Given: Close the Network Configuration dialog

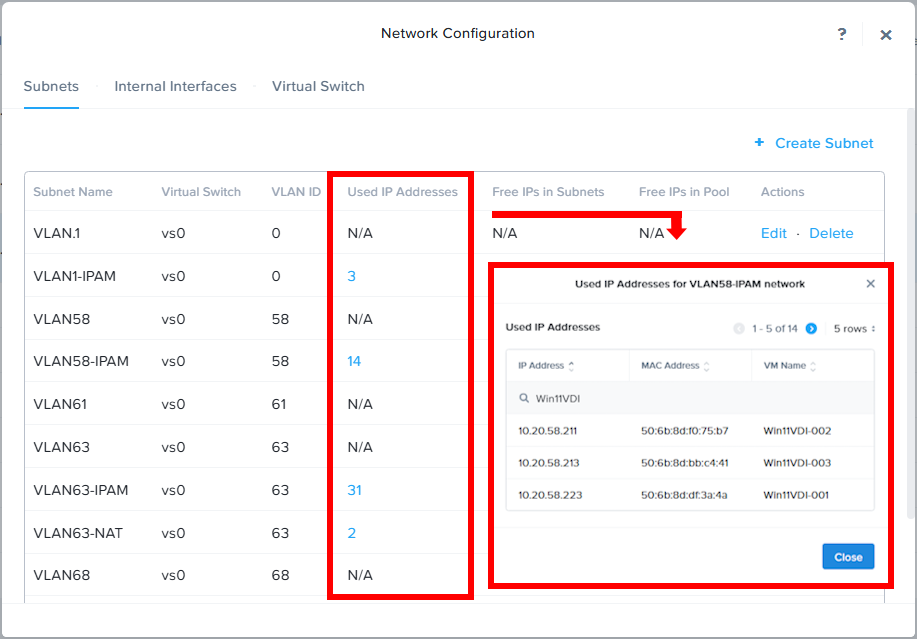Looking at the screenshot, I should [885, 35].
